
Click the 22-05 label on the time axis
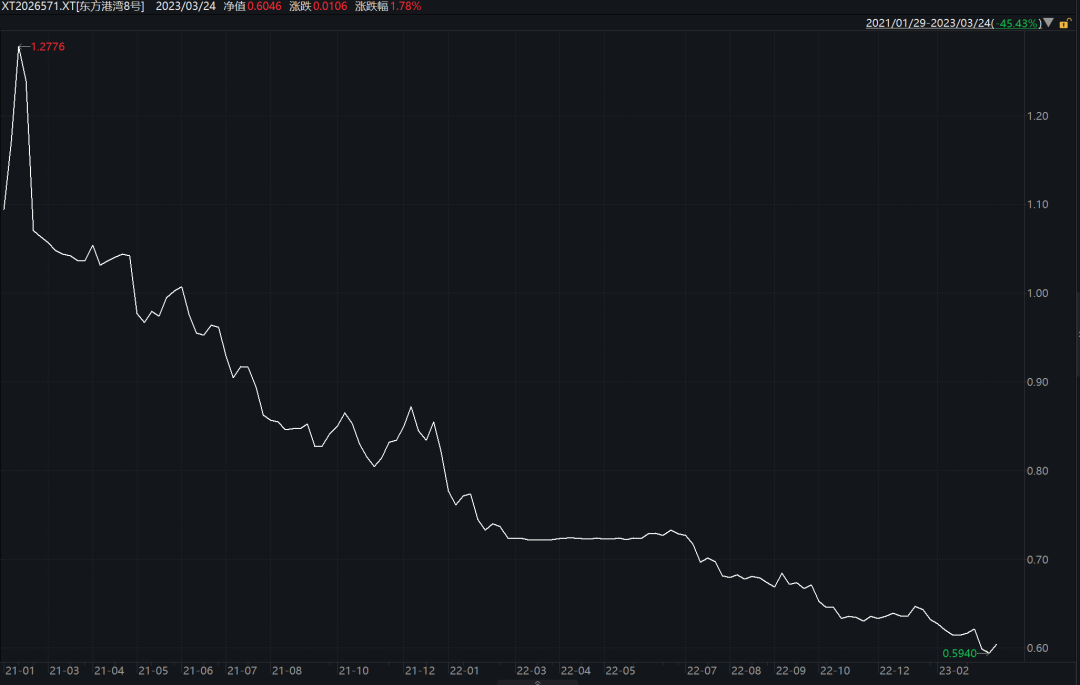[x=620, y=671]
